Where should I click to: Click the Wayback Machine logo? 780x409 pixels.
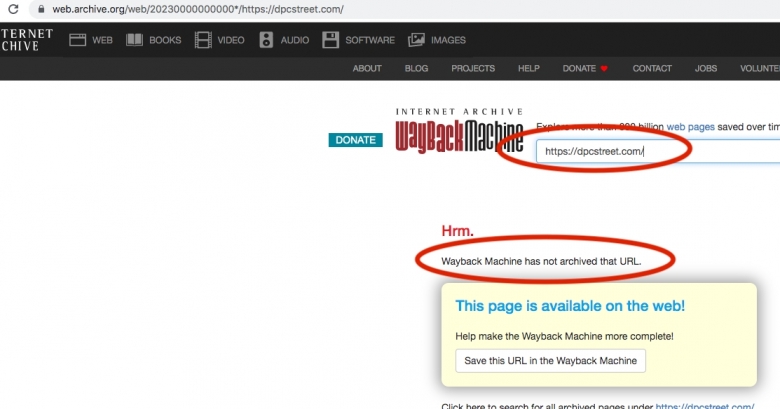459,131
